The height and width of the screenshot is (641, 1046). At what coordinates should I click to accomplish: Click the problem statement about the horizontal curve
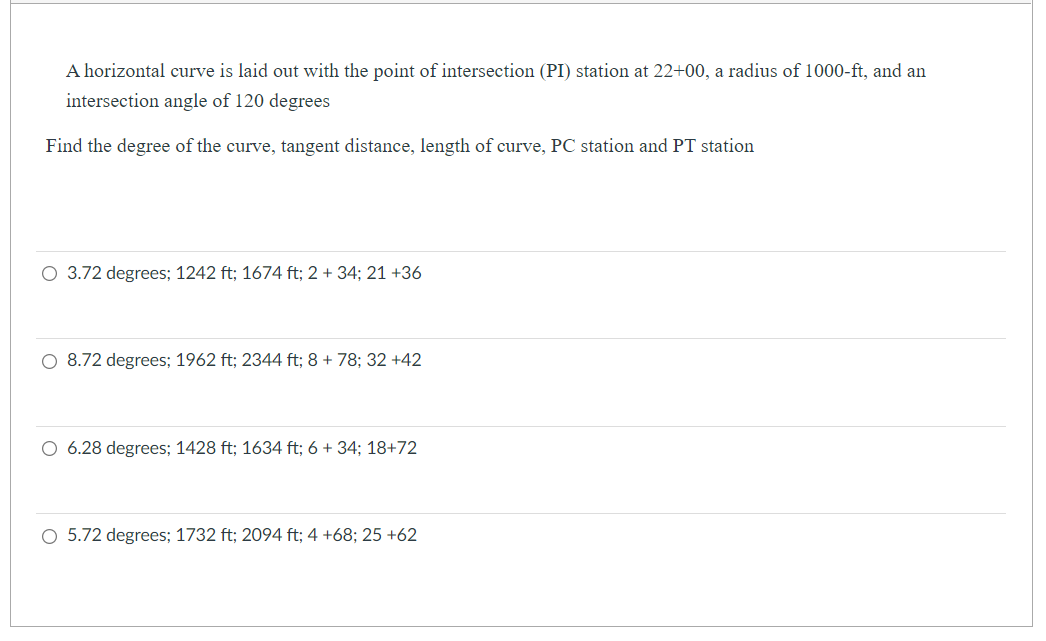pyautogui.click(x=496, y=70)
